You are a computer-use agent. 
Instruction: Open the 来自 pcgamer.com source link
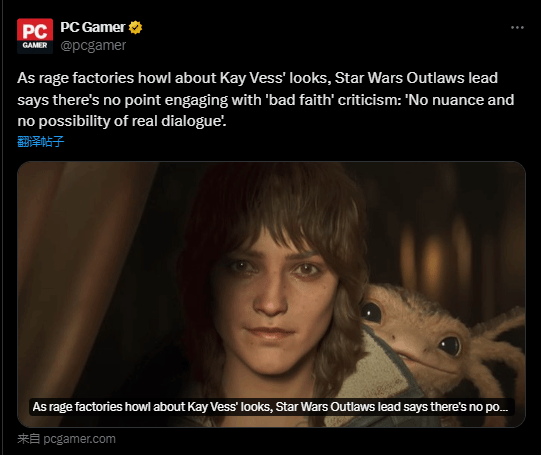pyautogui.click(x=67, y=439)
